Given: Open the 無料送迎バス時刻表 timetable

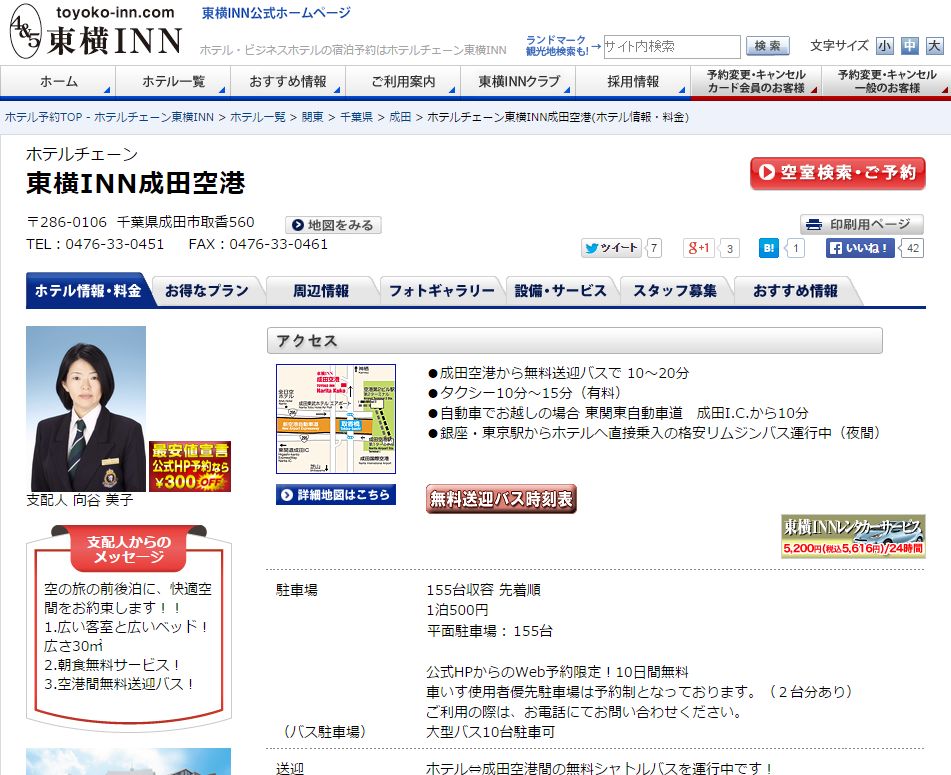Looking at the screenshot, I should [501, 499].
